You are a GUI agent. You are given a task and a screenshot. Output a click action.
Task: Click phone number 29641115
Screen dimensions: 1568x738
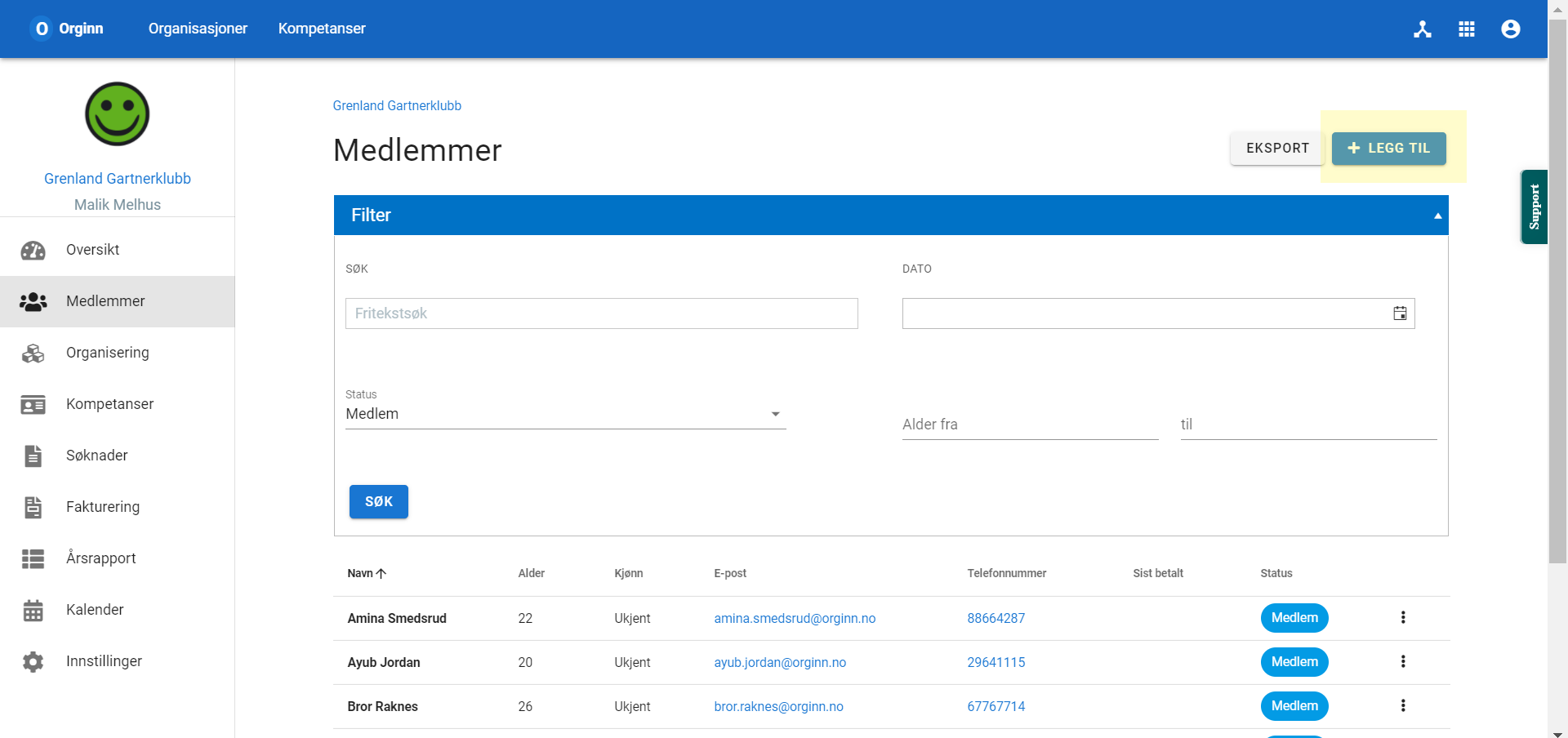coord(996,663)
